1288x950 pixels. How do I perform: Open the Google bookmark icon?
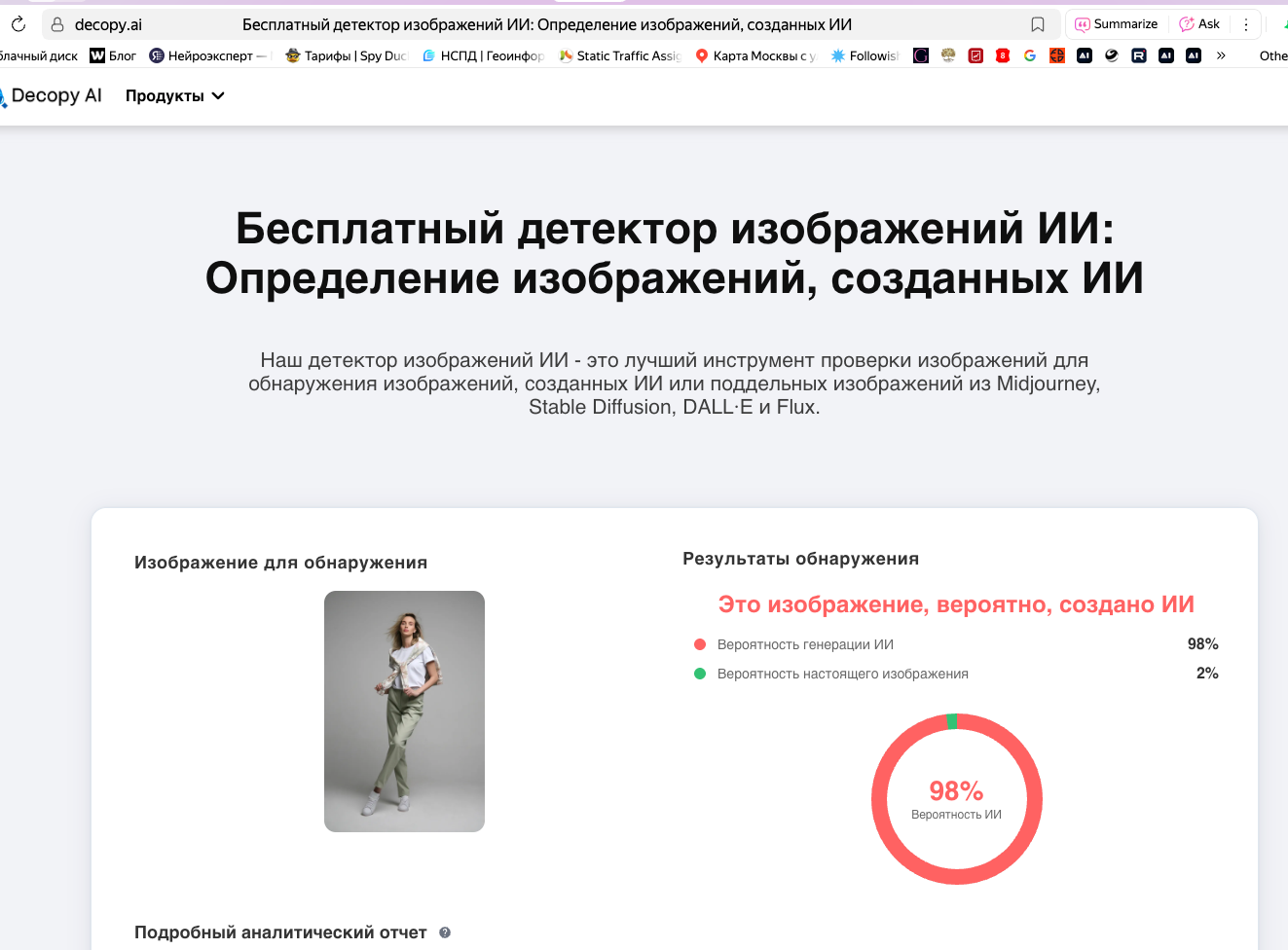[x=1029, y=55]
